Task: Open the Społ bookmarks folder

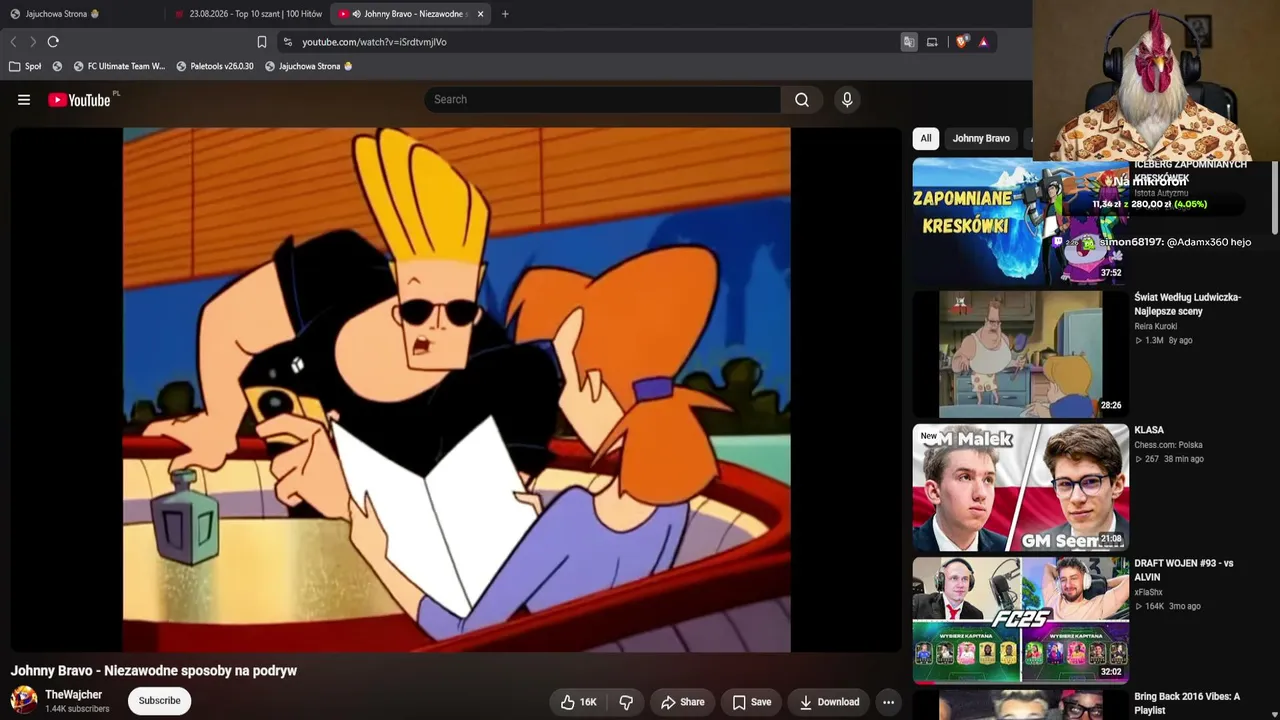Action: [25, 66]
